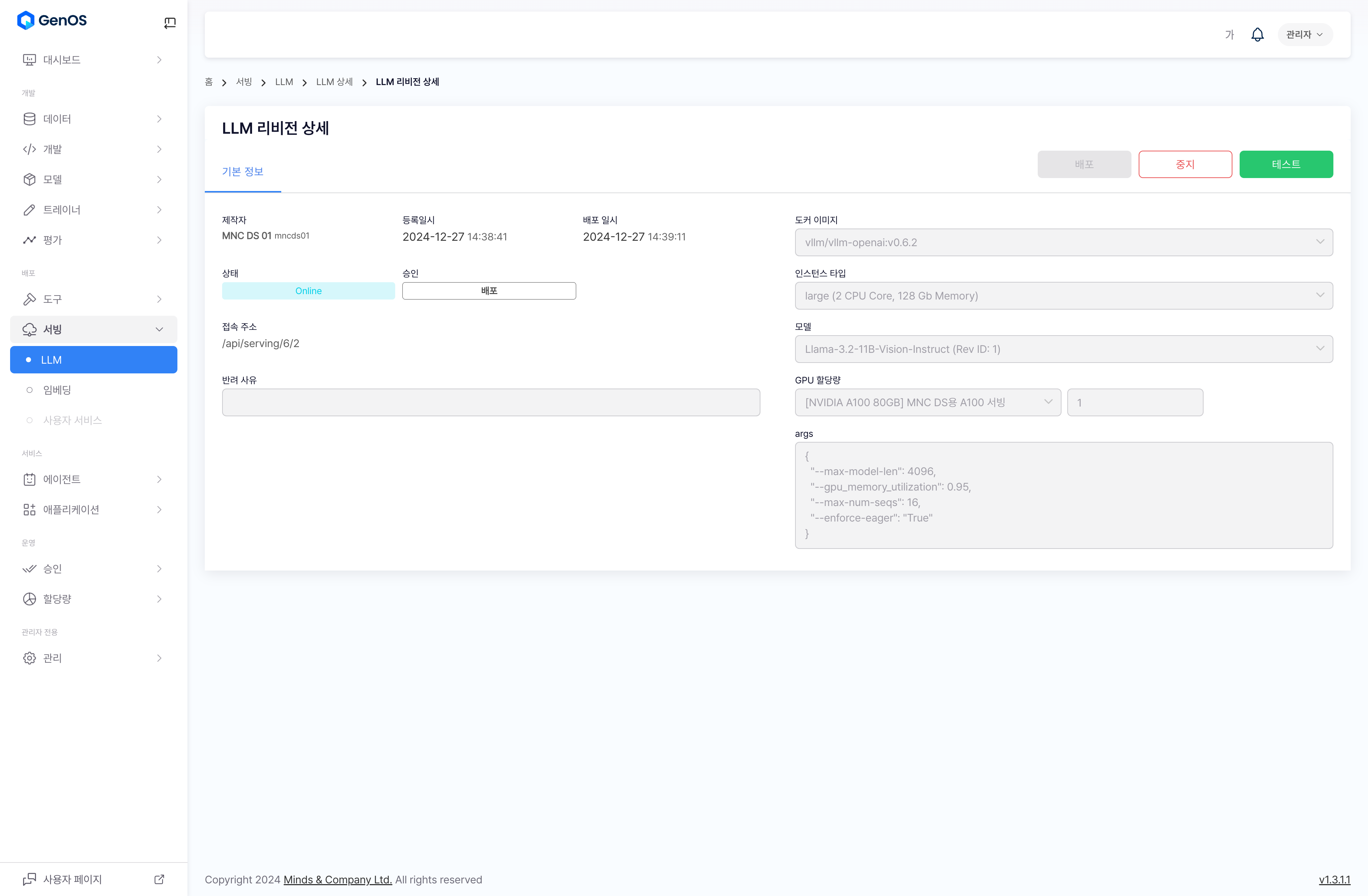Click the green 테스트 button

coord(1286,164)
